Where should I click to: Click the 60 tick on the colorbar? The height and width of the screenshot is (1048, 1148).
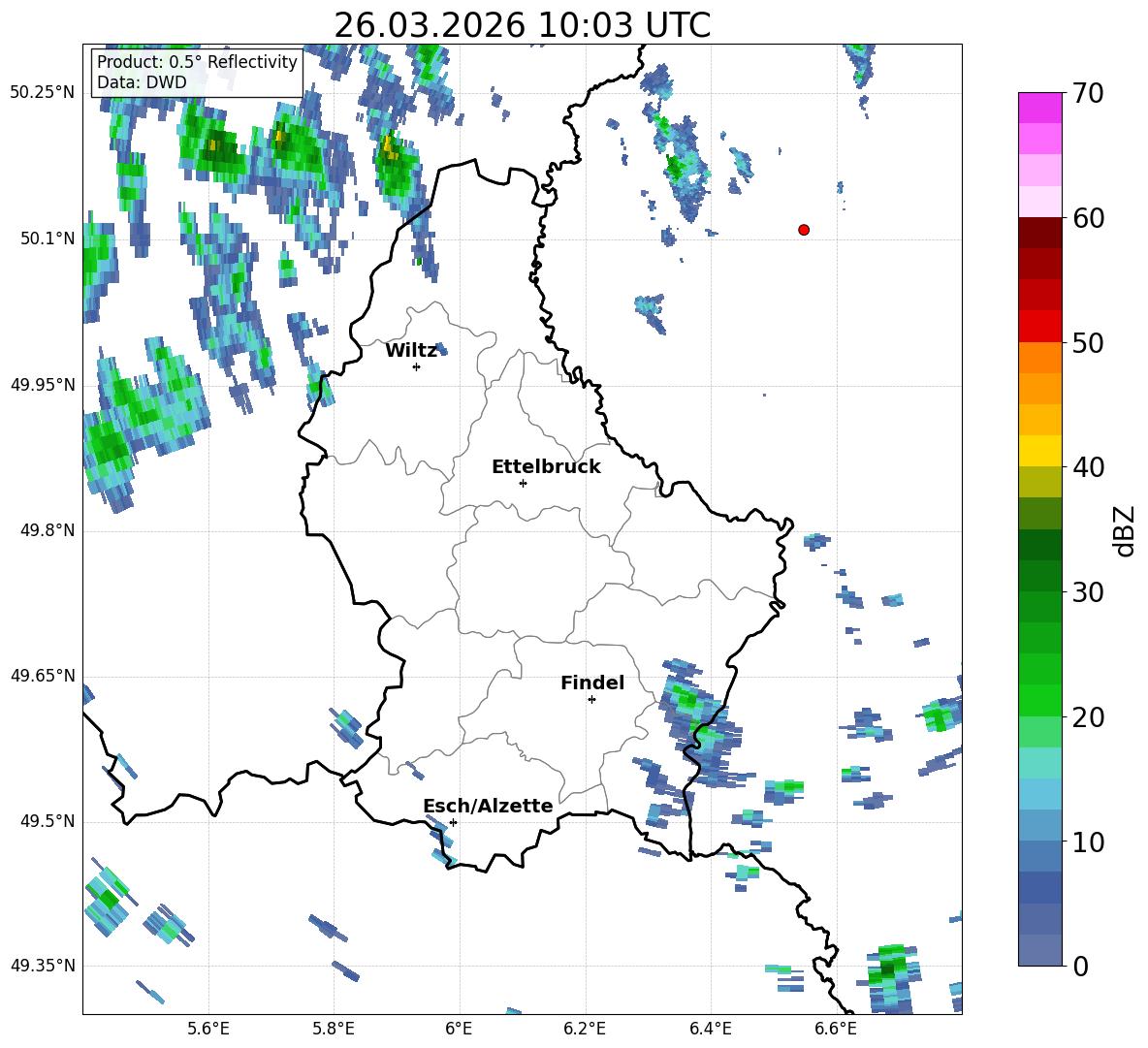click(1088, 218)
